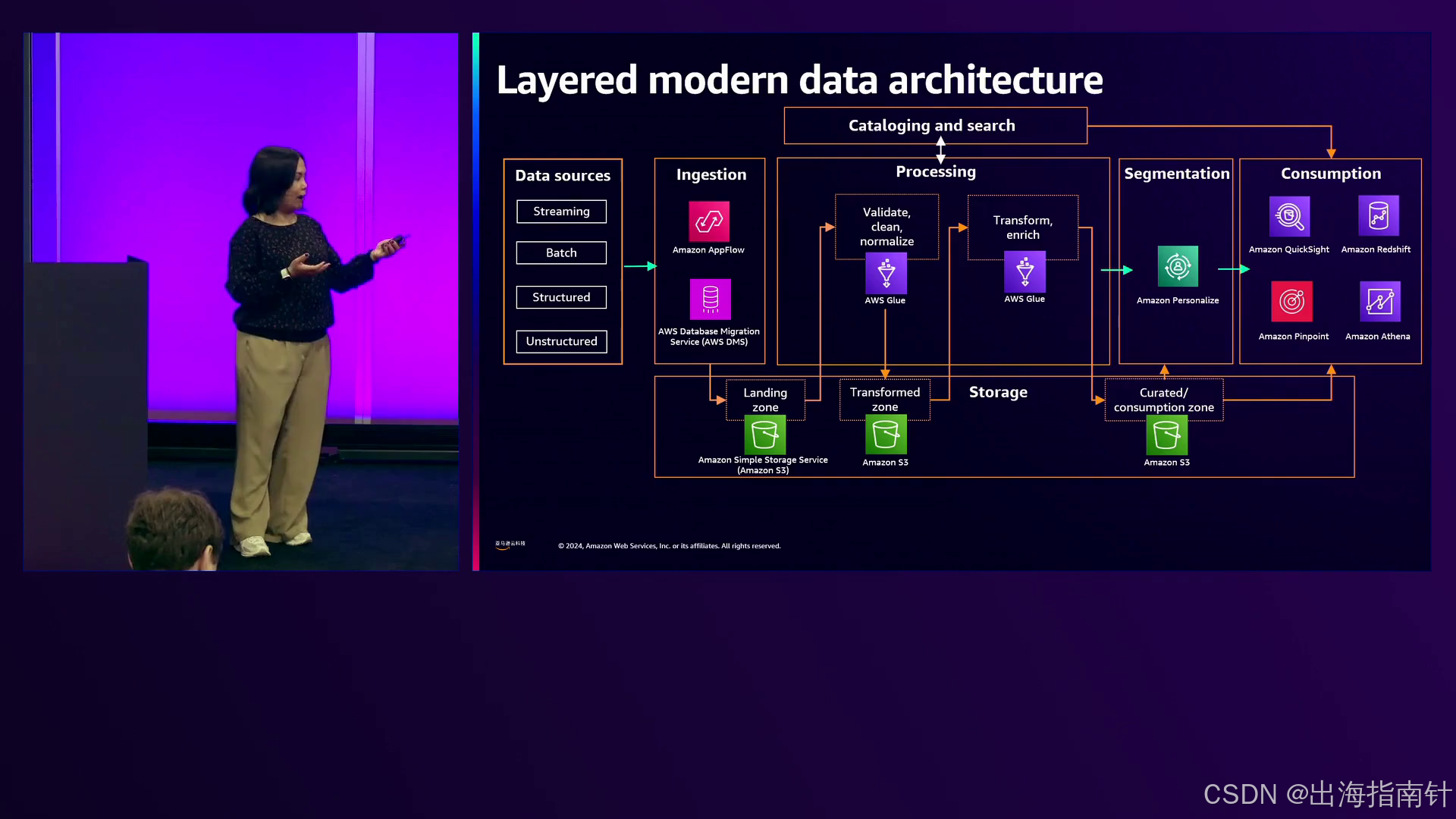Click the Amazon AppFlow icon
The image size is (1456, 819).
pyautogui.click(x=709, y=221)
